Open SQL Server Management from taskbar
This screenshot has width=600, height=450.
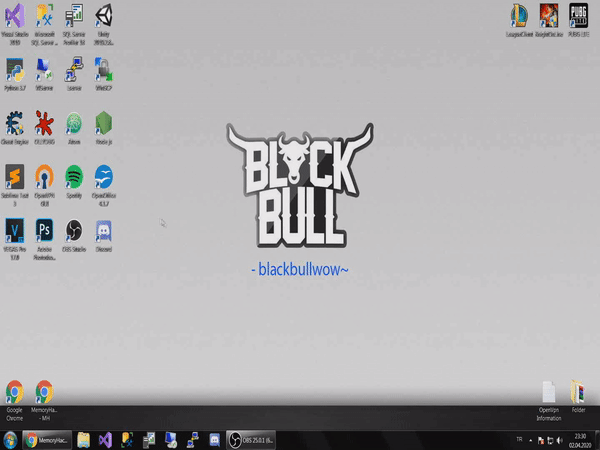click(127, 440)
